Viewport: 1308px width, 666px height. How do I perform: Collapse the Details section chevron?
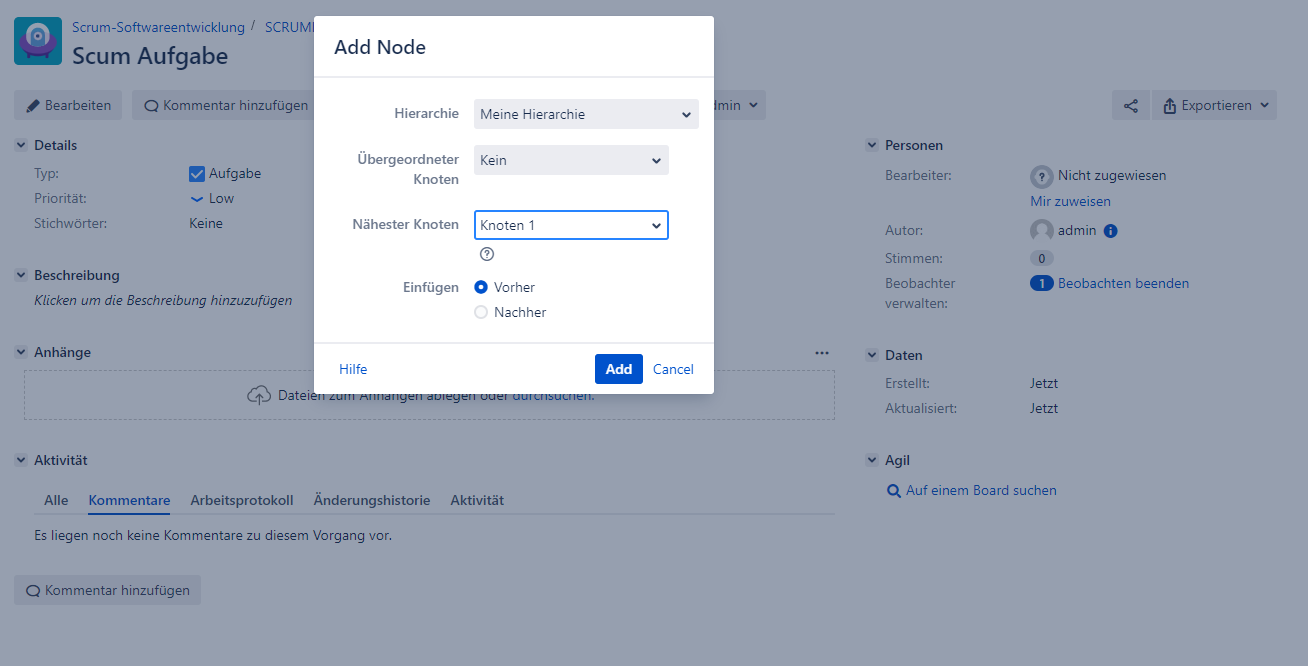point(21,145)
